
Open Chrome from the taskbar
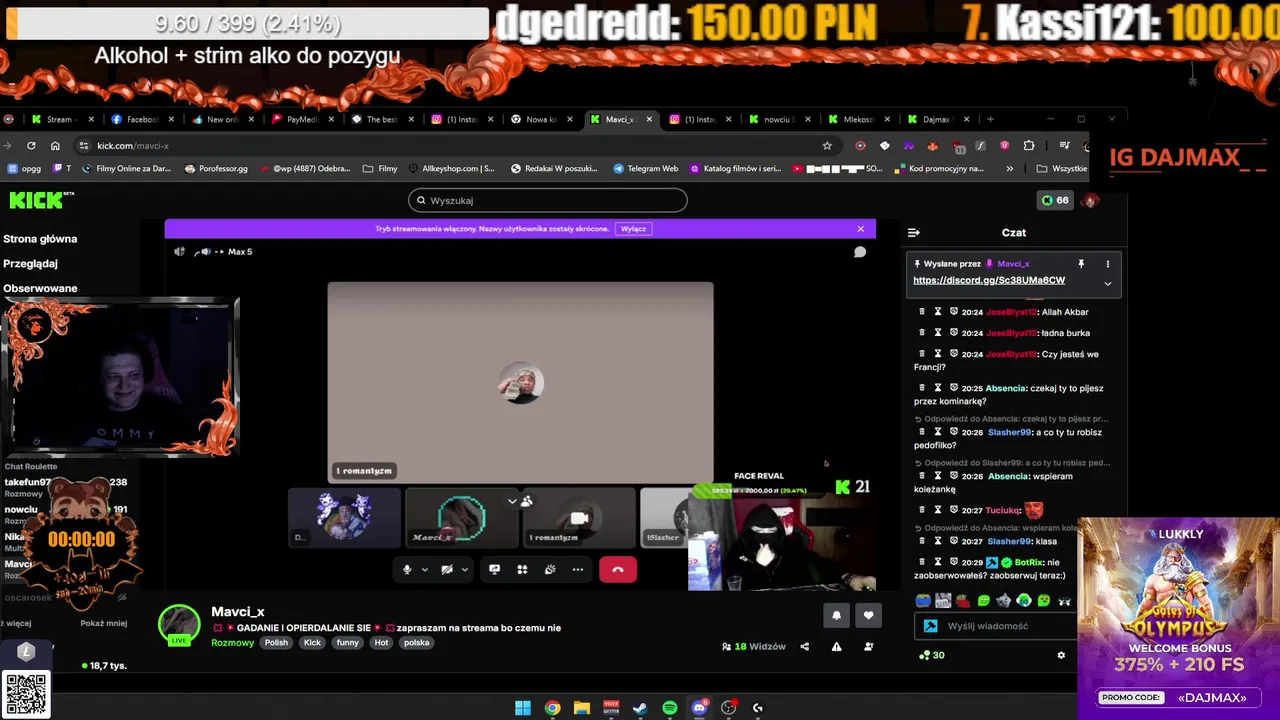[552, 708]
